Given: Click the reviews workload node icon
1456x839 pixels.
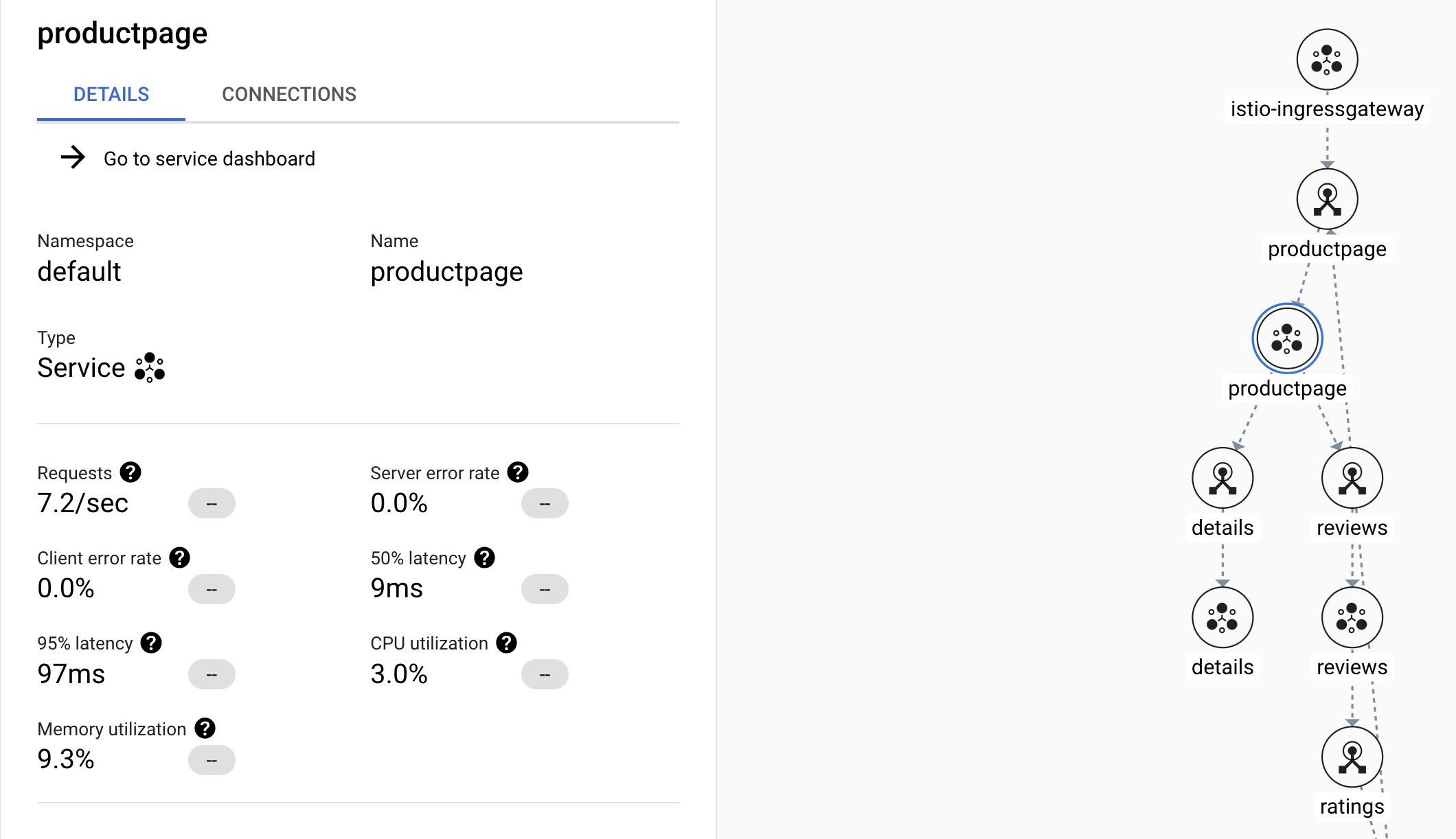Looking at the screenshot, I should click(x=1352, y=478).
